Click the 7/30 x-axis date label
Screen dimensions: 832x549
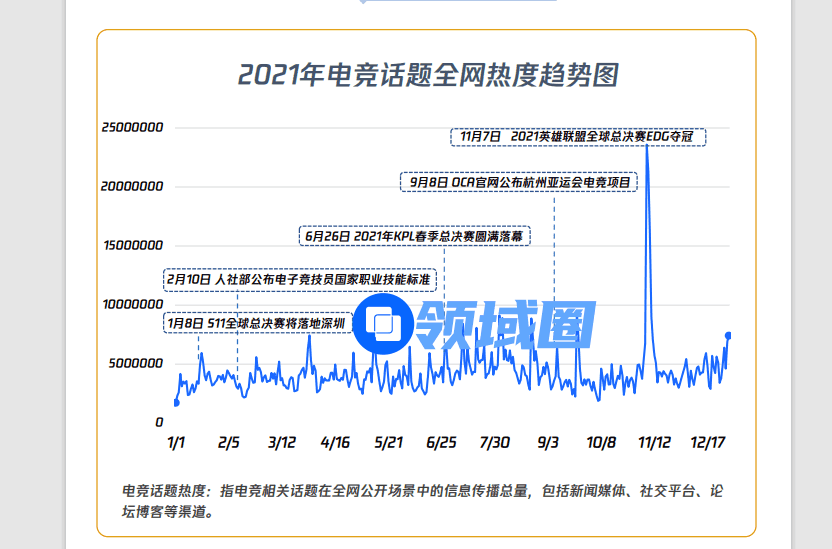click(494, 442)
